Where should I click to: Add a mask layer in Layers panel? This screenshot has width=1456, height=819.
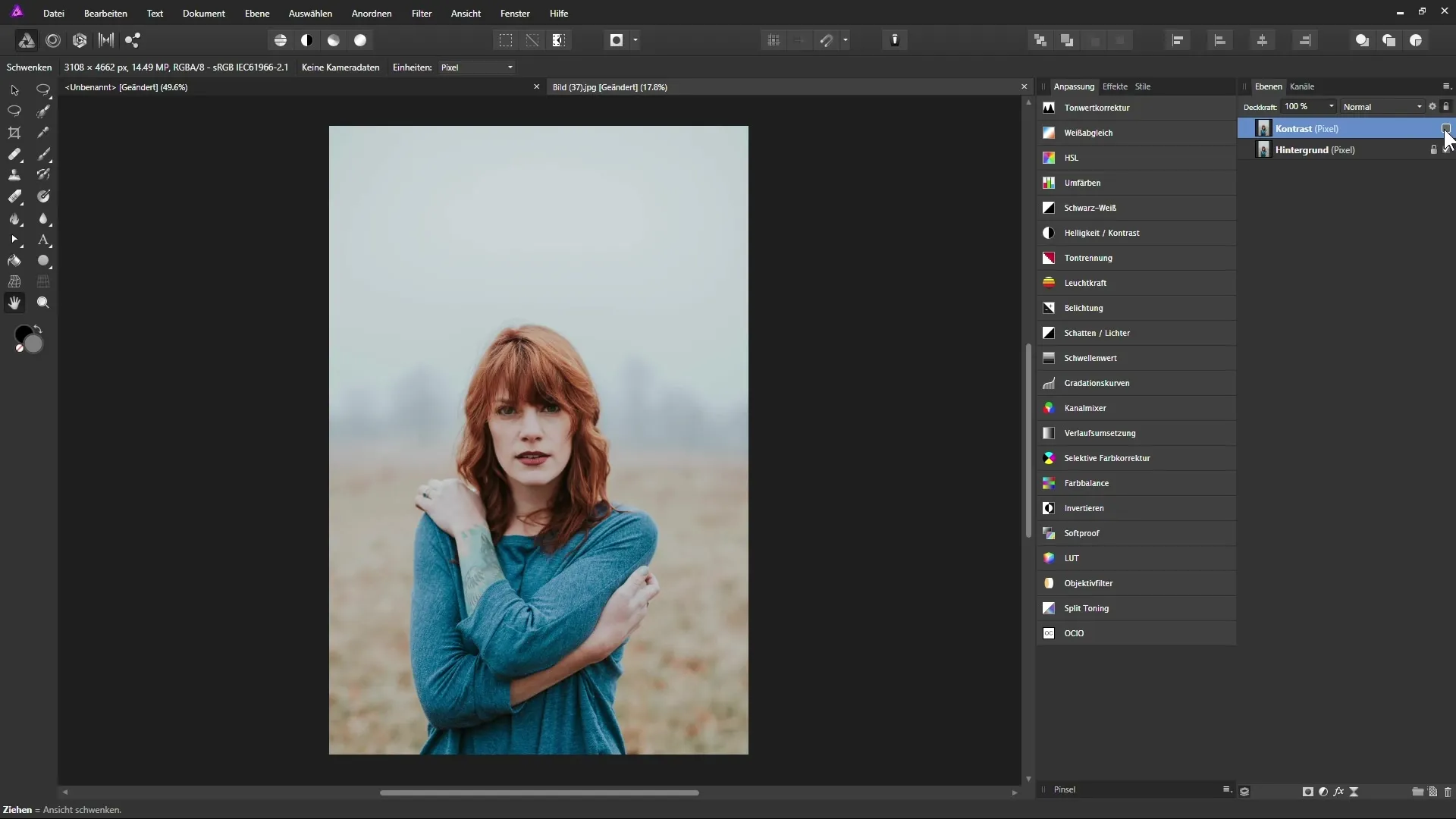(1308, 792)
